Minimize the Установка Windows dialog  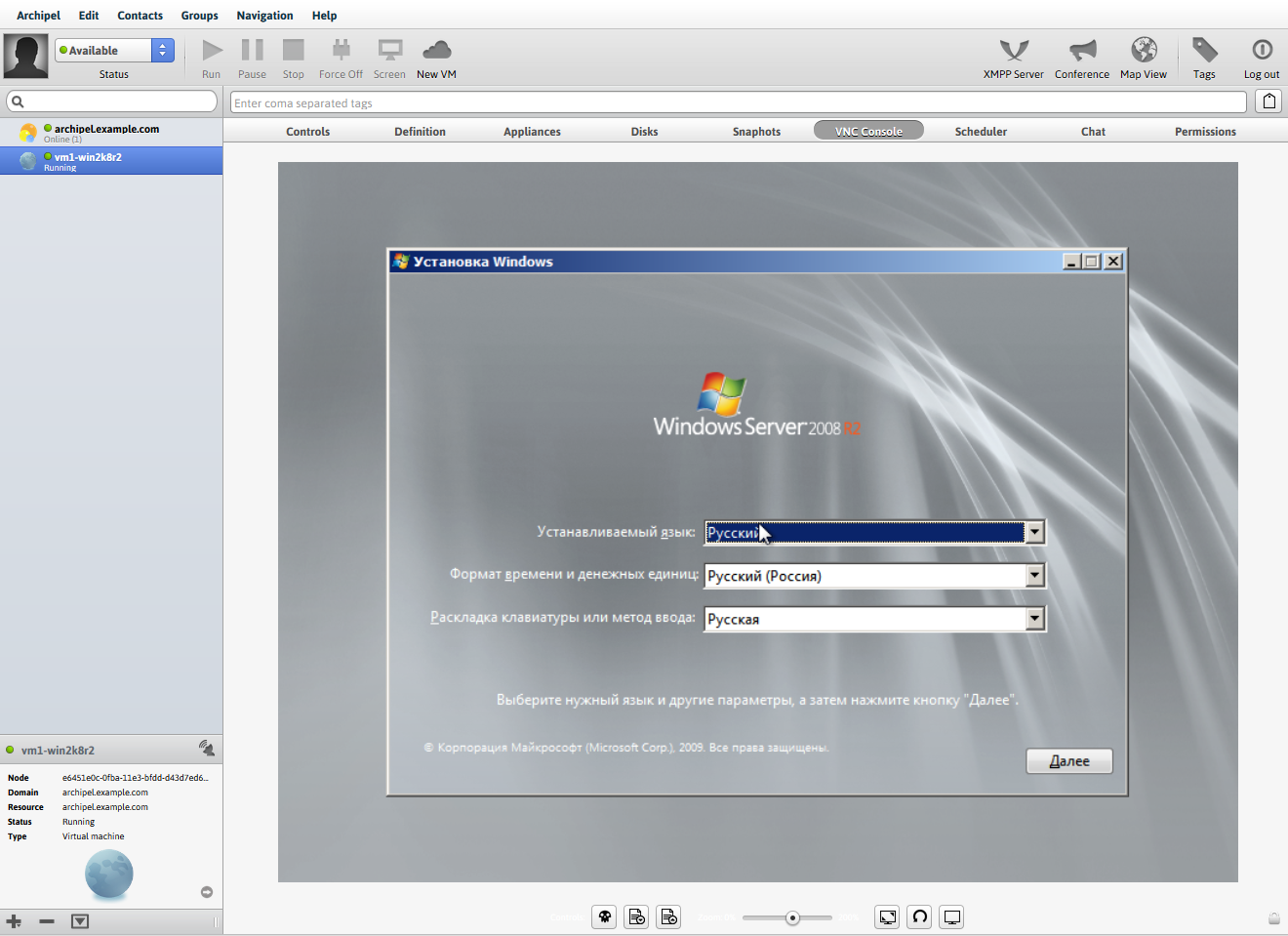[x=1071, y=262]
